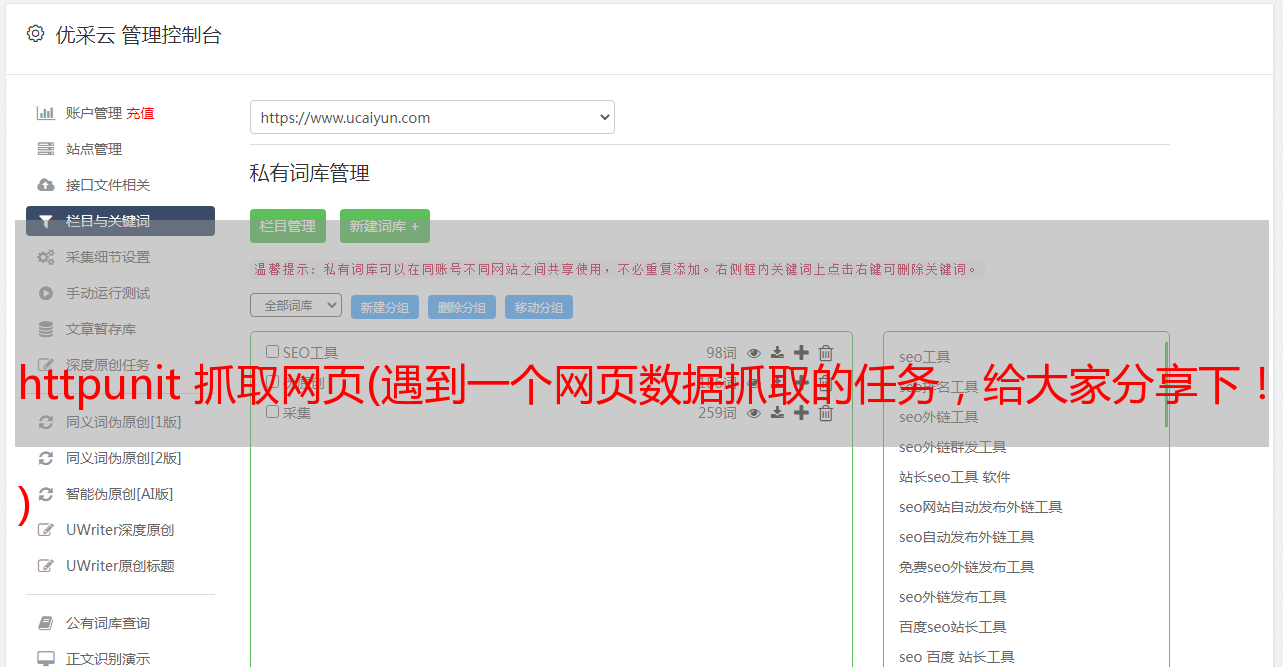Click the 移动分组 button
Screen dimensions: 1283x667
pos(539,307)
